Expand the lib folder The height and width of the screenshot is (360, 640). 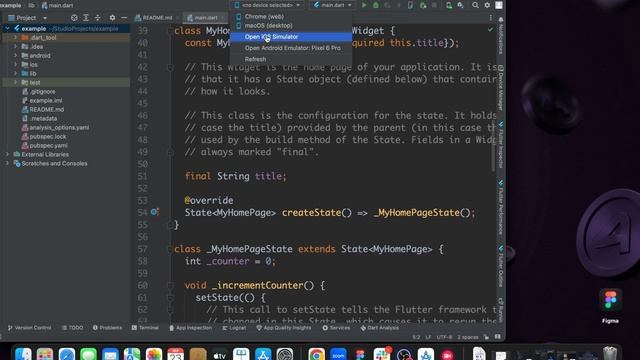click(16, 73)
